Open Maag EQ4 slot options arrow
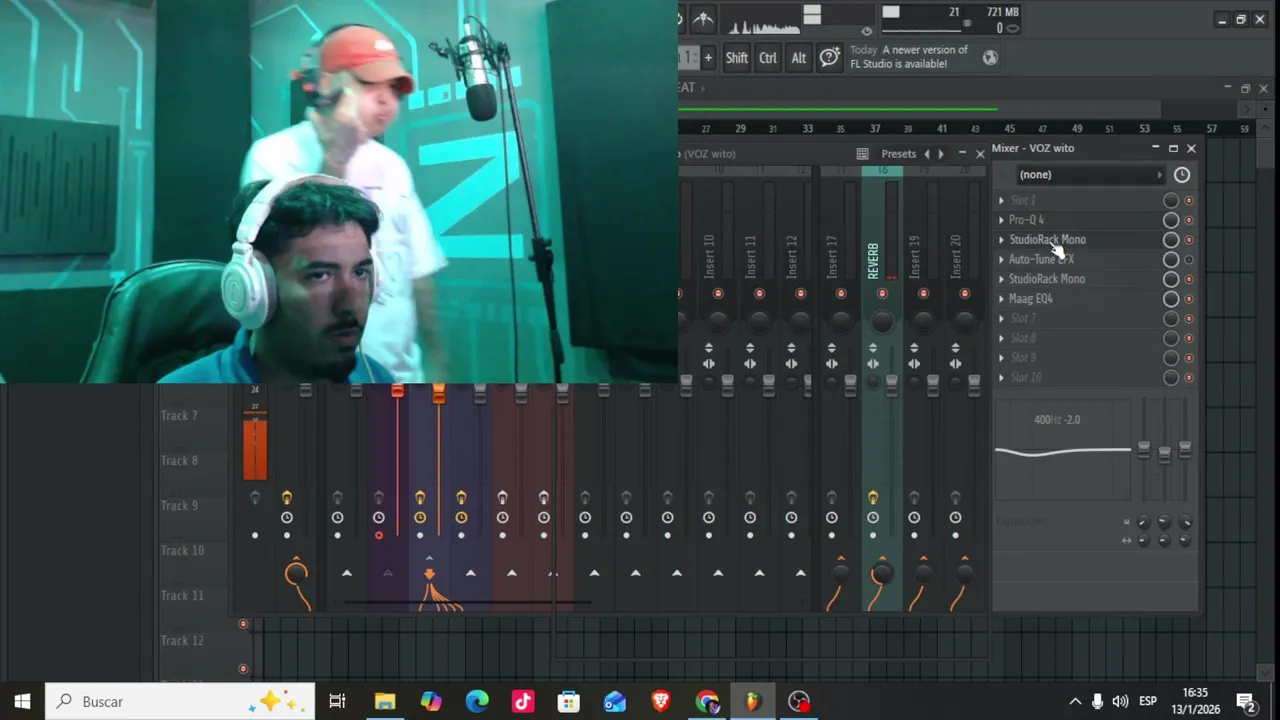1280x720 pixels. pos(1001,299)
